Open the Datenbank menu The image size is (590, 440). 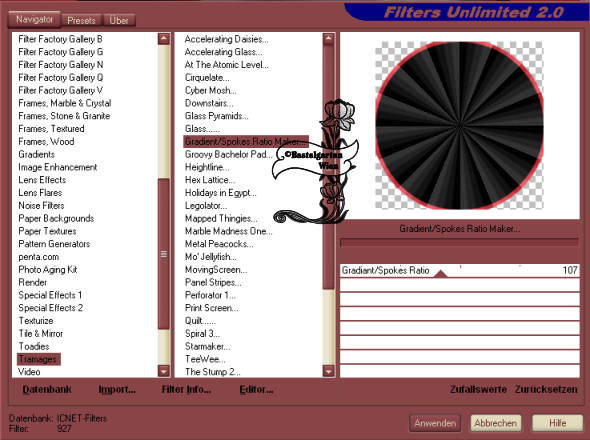47,390
